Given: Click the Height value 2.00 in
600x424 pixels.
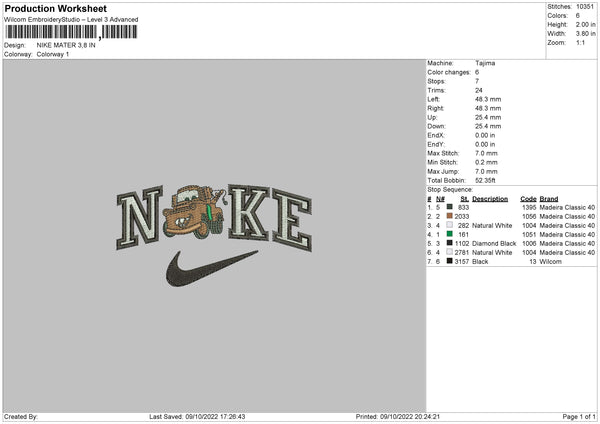Looking at the screenshot, I should [x=586, y=24].
